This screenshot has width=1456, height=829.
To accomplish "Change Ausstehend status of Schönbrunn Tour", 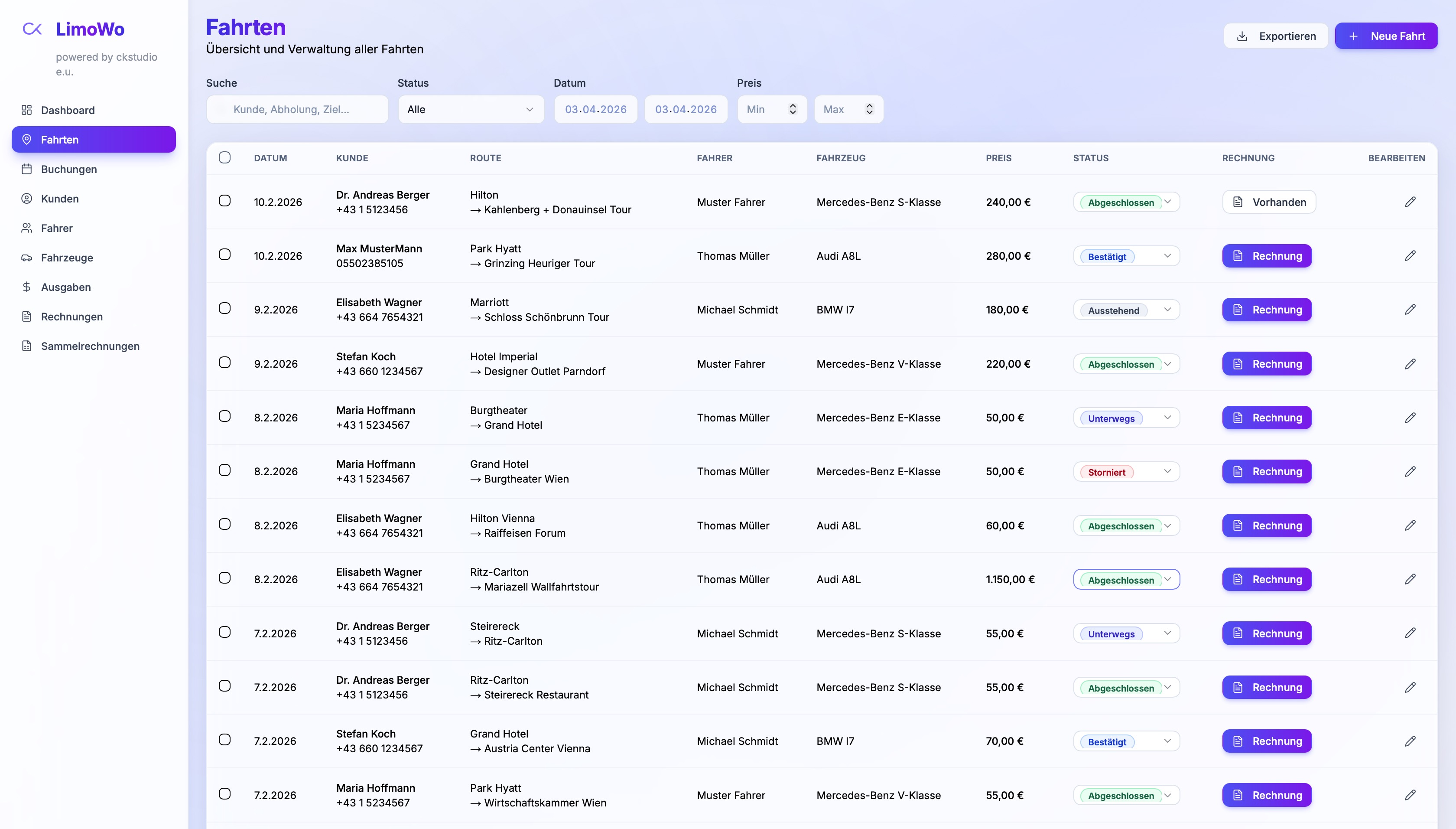I will [x=1127, y=310].
